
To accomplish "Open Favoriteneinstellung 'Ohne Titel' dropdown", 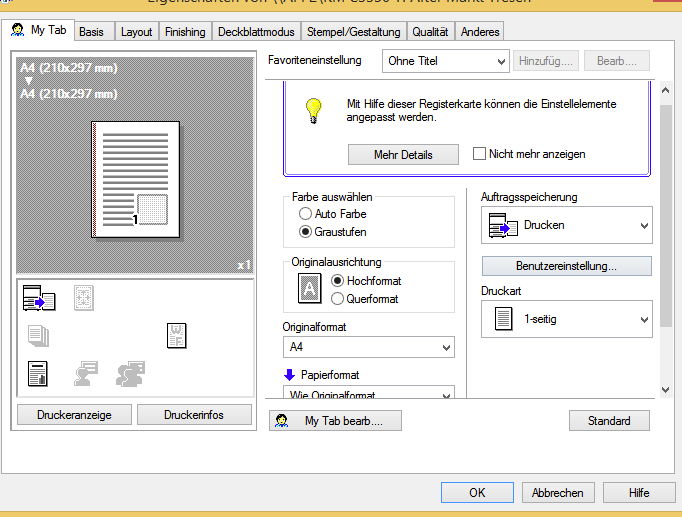I will click(x=446, y=61).
